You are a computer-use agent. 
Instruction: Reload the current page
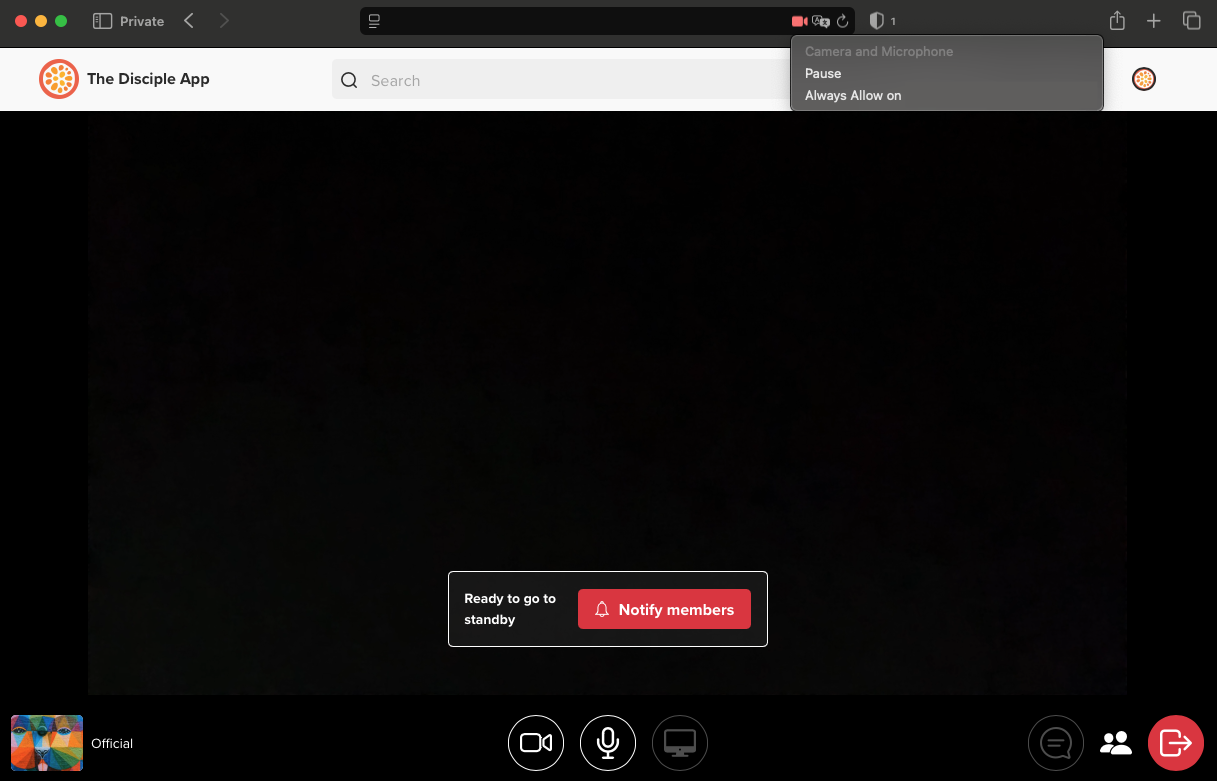[x=842, y=20]
